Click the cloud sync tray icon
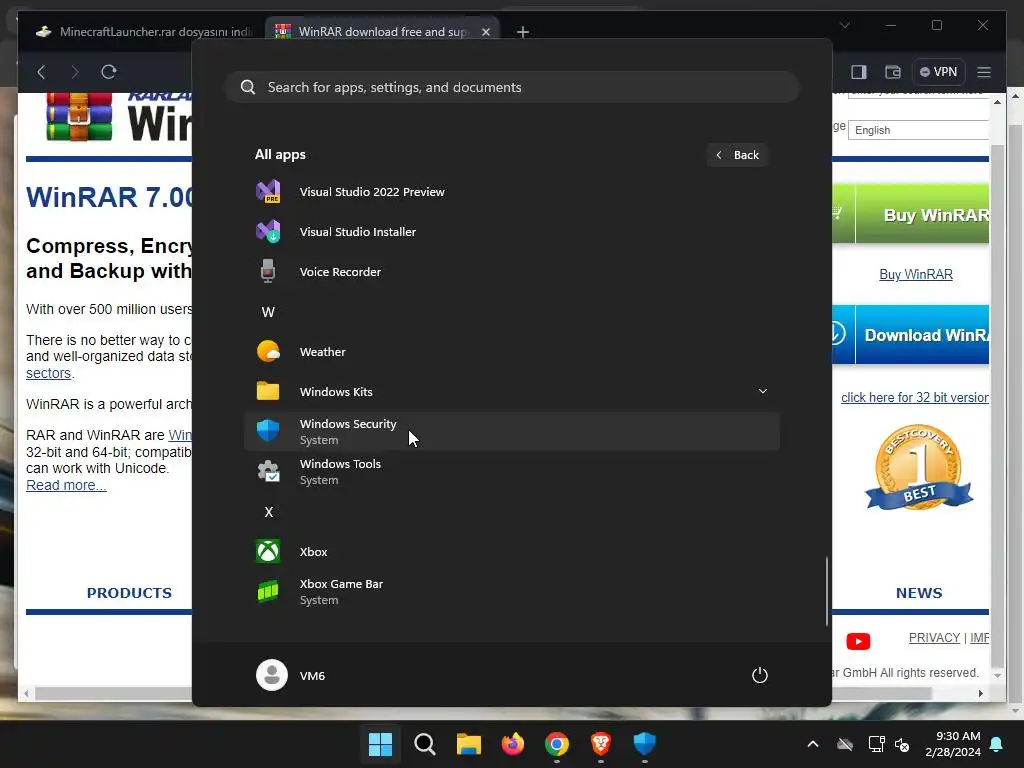Viewport: 1024px width, 768px height. [845, 744]
